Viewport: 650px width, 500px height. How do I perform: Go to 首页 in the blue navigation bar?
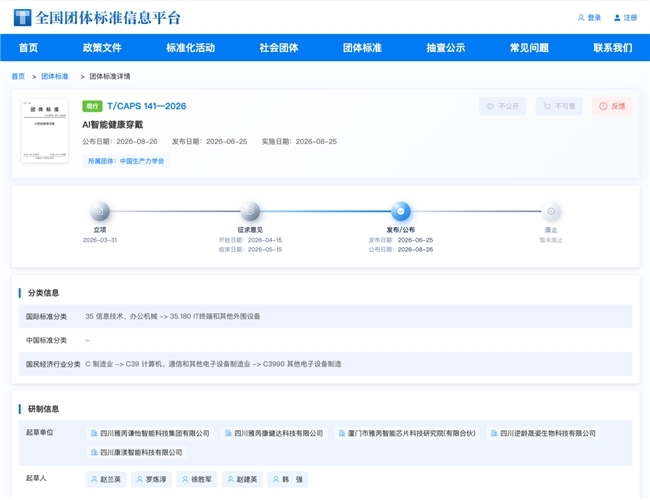(x=29, y=48)
